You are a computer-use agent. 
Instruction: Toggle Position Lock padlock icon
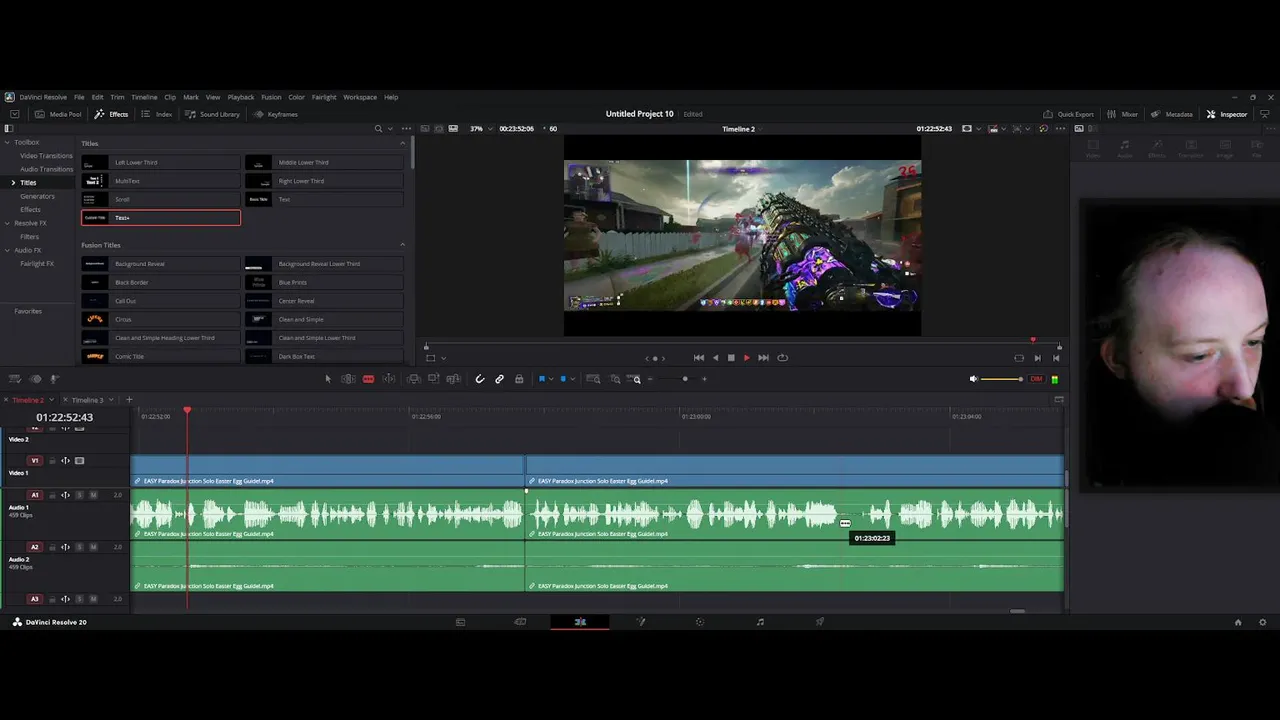(518, 379)
